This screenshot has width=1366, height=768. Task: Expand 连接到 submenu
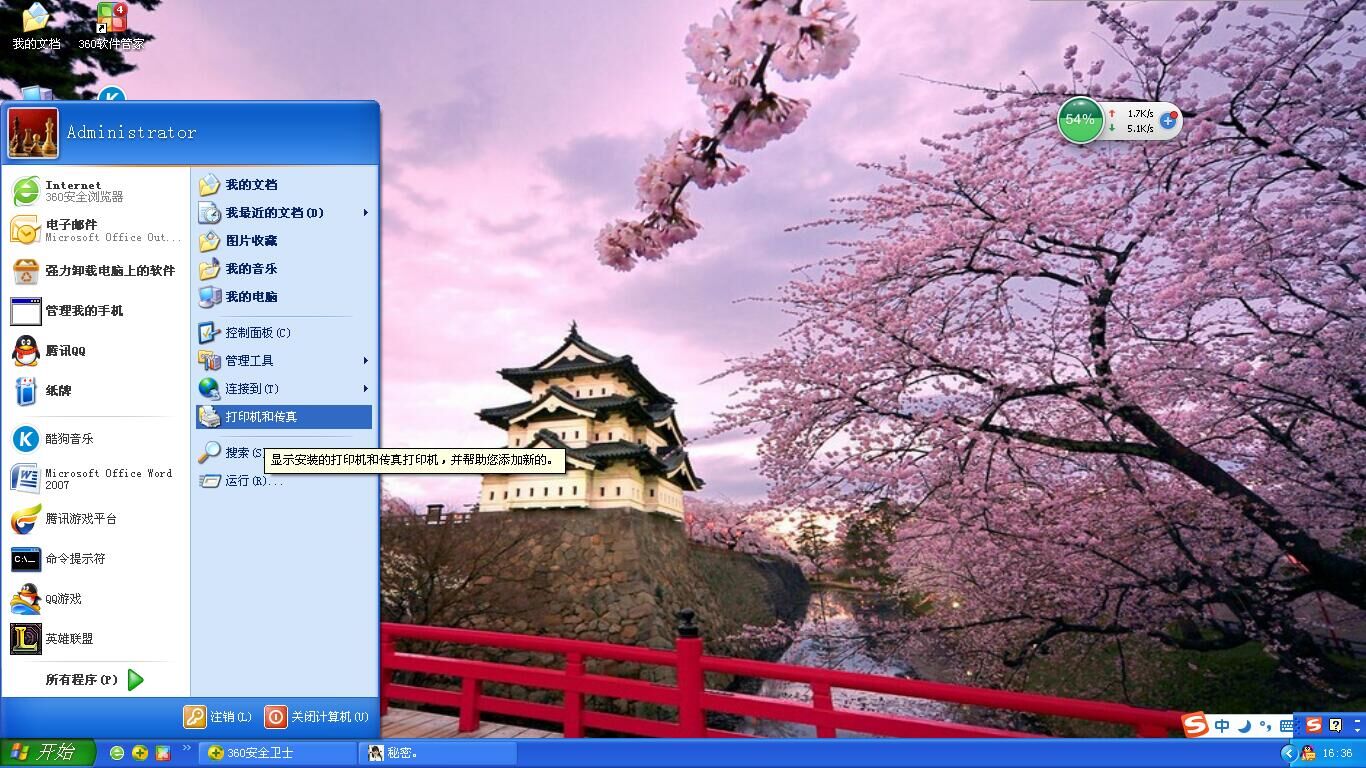pos(284,389)
